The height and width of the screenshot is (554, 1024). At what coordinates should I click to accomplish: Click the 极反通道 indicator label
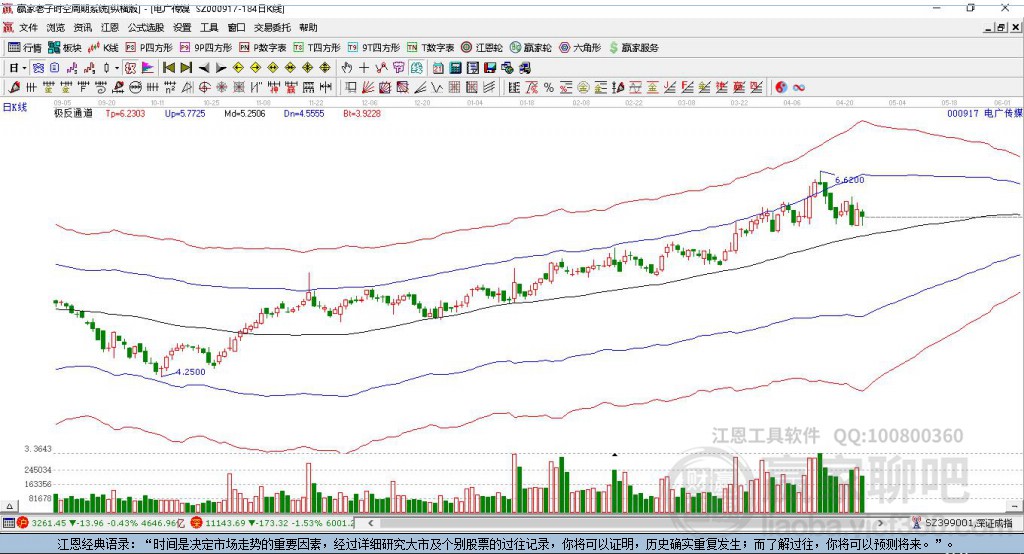(x=73, y=113)
